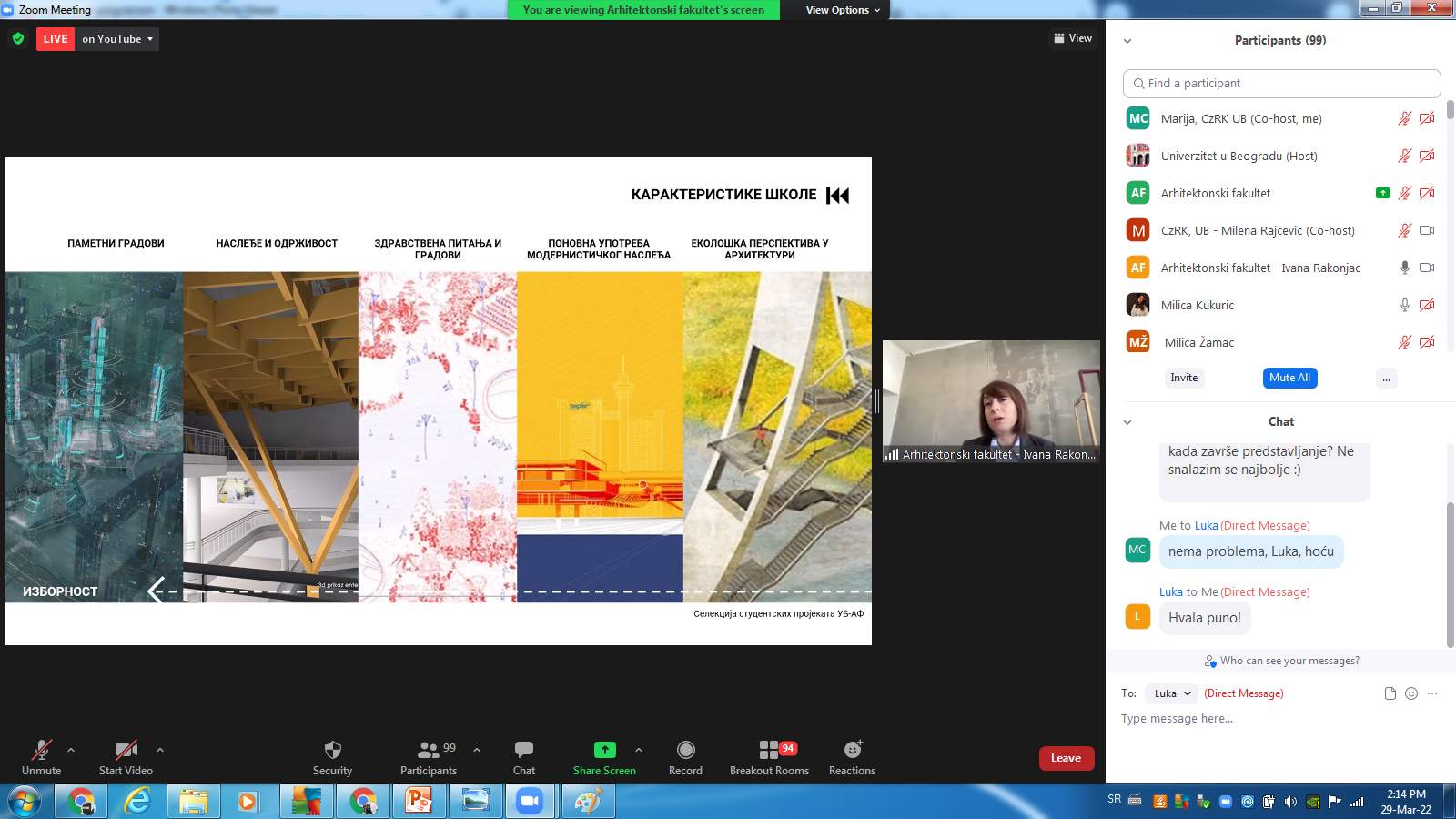Image resolution: width=1456 pixels, height=819 pixels.
Task: Expand the chat recipient Luka dropdown
Action: click(1171, 693)
